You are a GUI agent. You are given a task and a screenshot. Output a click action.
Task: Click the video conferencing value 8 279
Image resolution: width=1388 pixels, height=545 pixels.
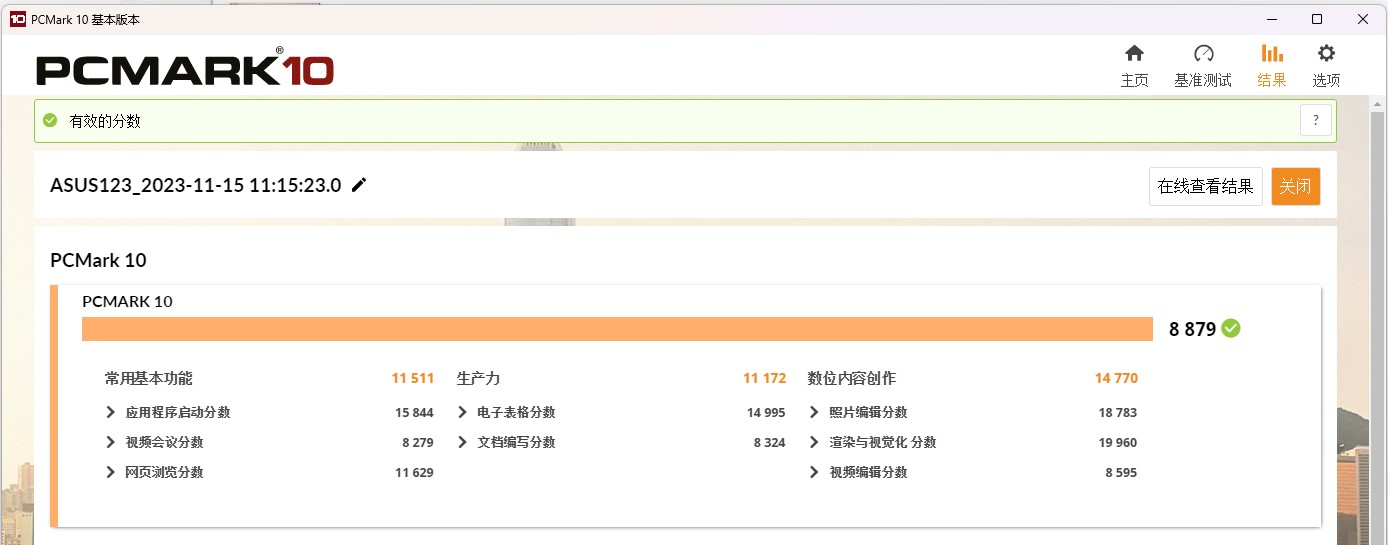418,442
